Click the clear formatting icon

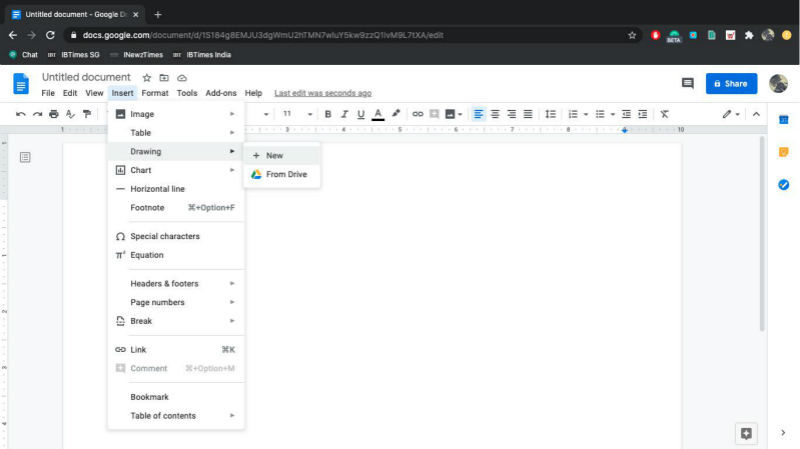pyautogui.click(x=664, y=114)
